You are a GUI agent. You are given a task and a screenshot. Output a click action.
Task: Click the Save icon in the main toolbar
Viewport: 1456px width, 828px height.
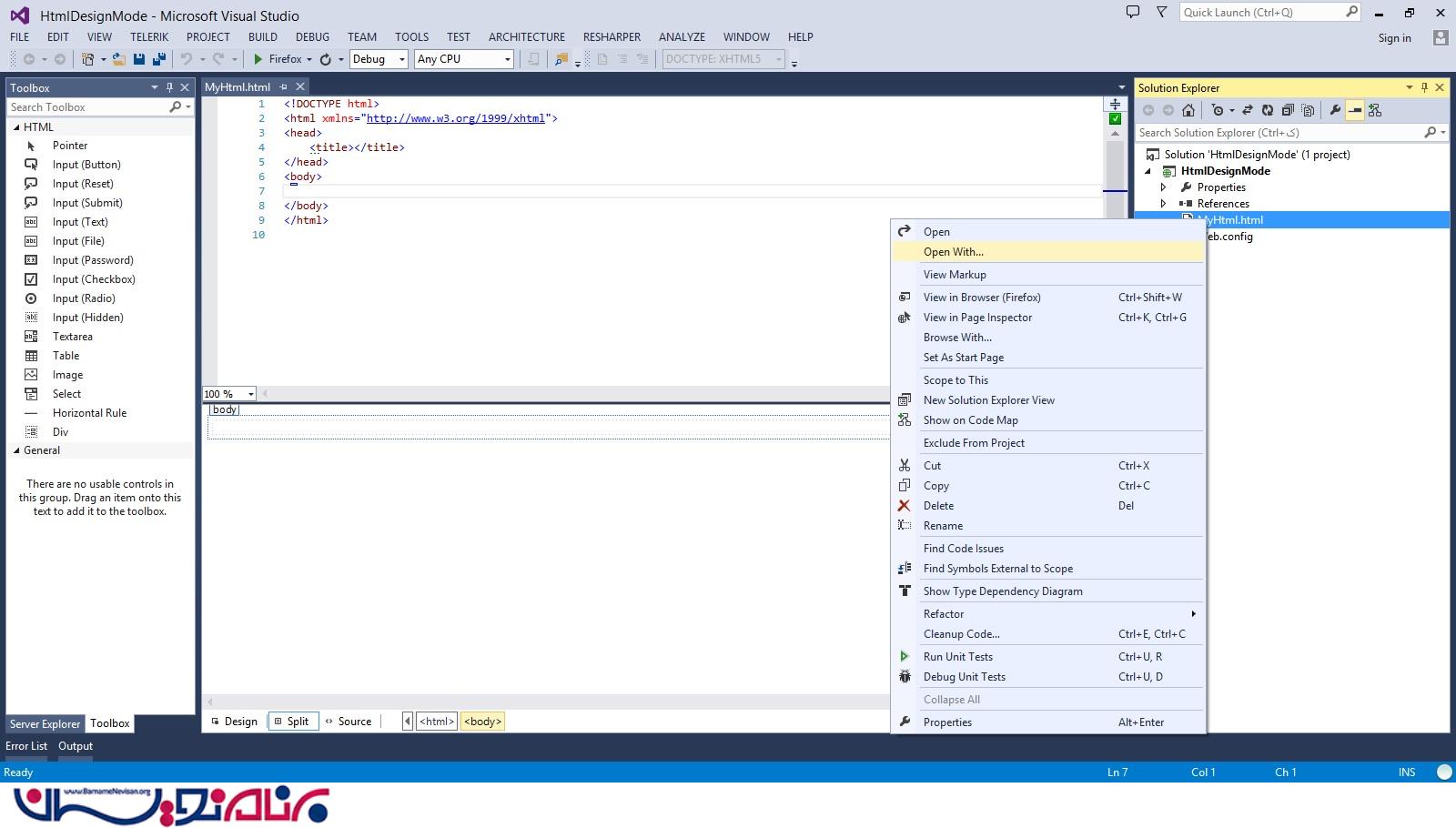click(139, 59)
